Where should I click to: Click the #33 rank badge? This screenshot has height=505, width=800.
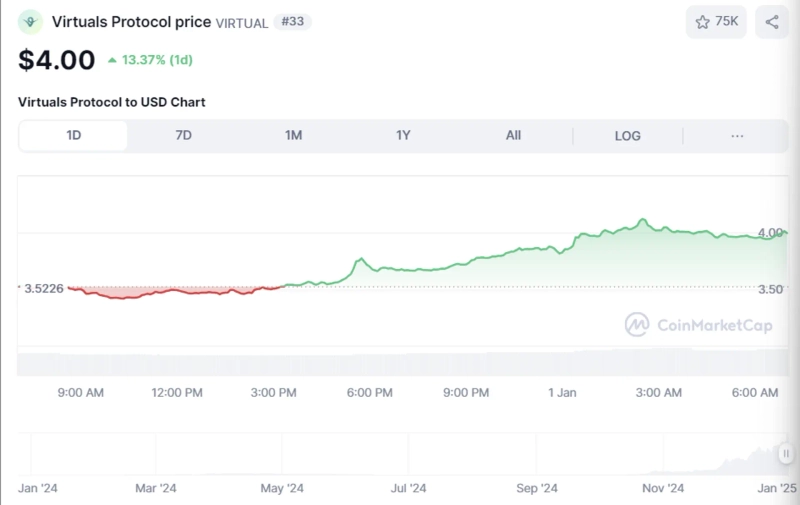coord(292,21)
